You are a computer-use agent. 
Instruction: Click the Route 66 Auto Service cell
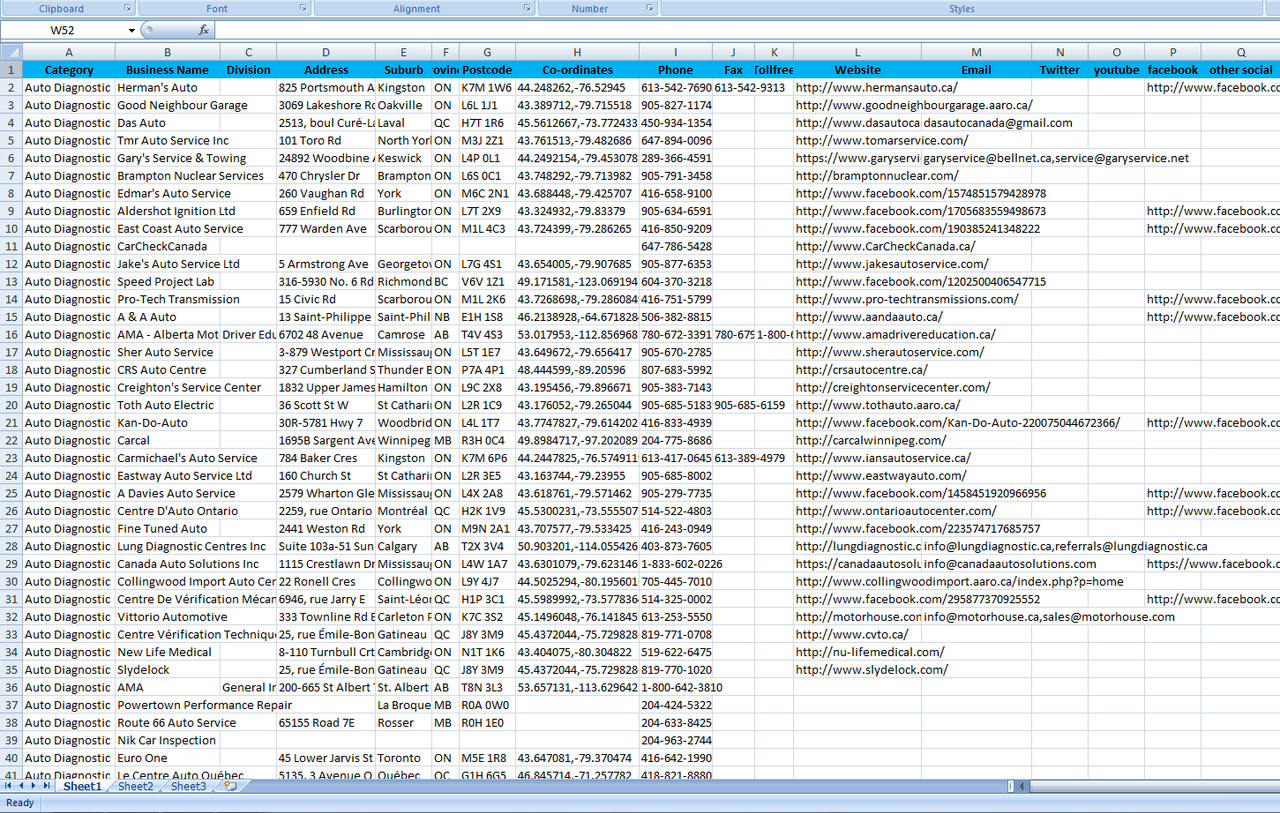167,723
